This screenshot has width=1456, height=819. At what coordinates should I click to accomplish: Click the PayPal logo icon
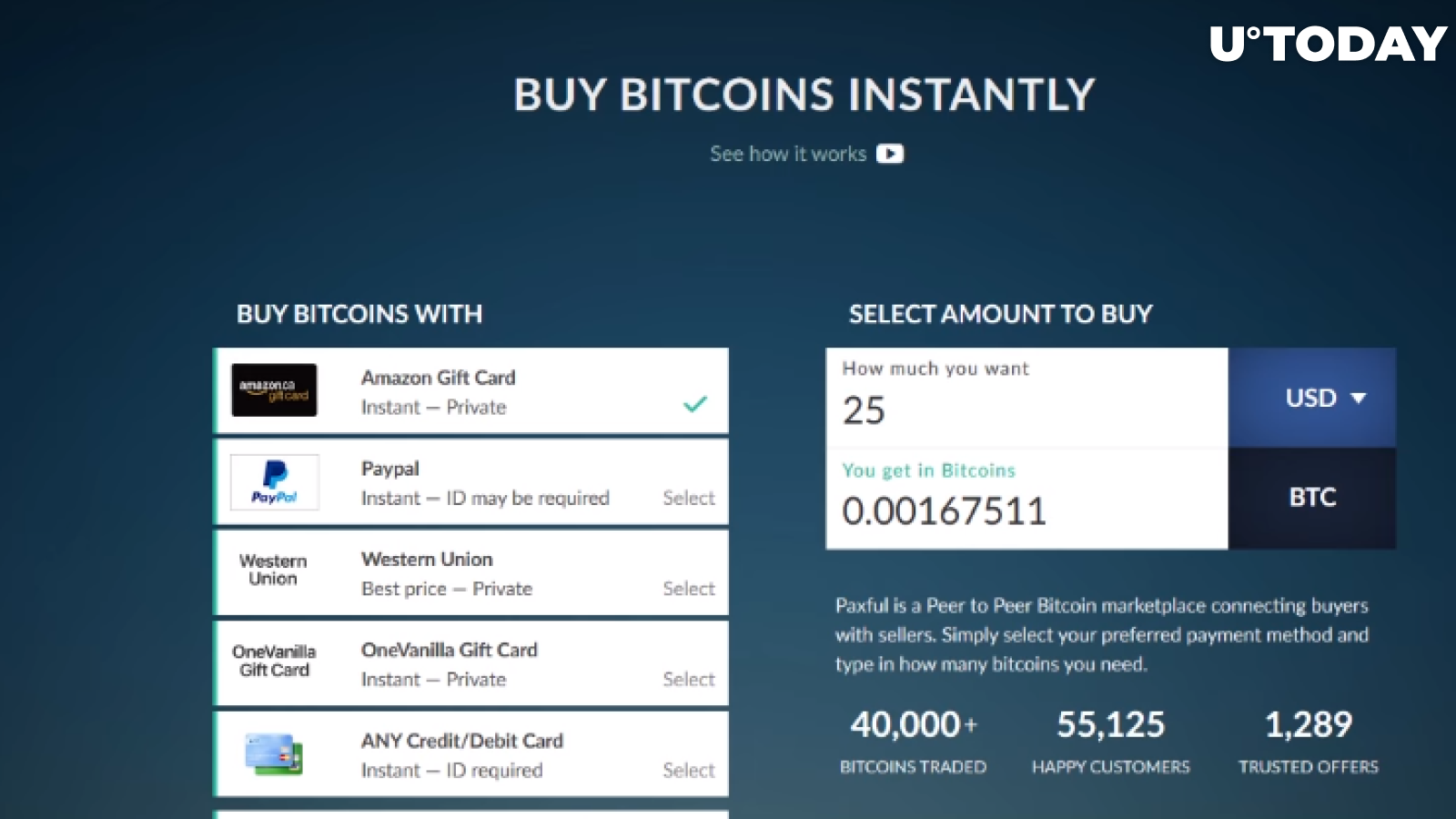coord(274,481)
